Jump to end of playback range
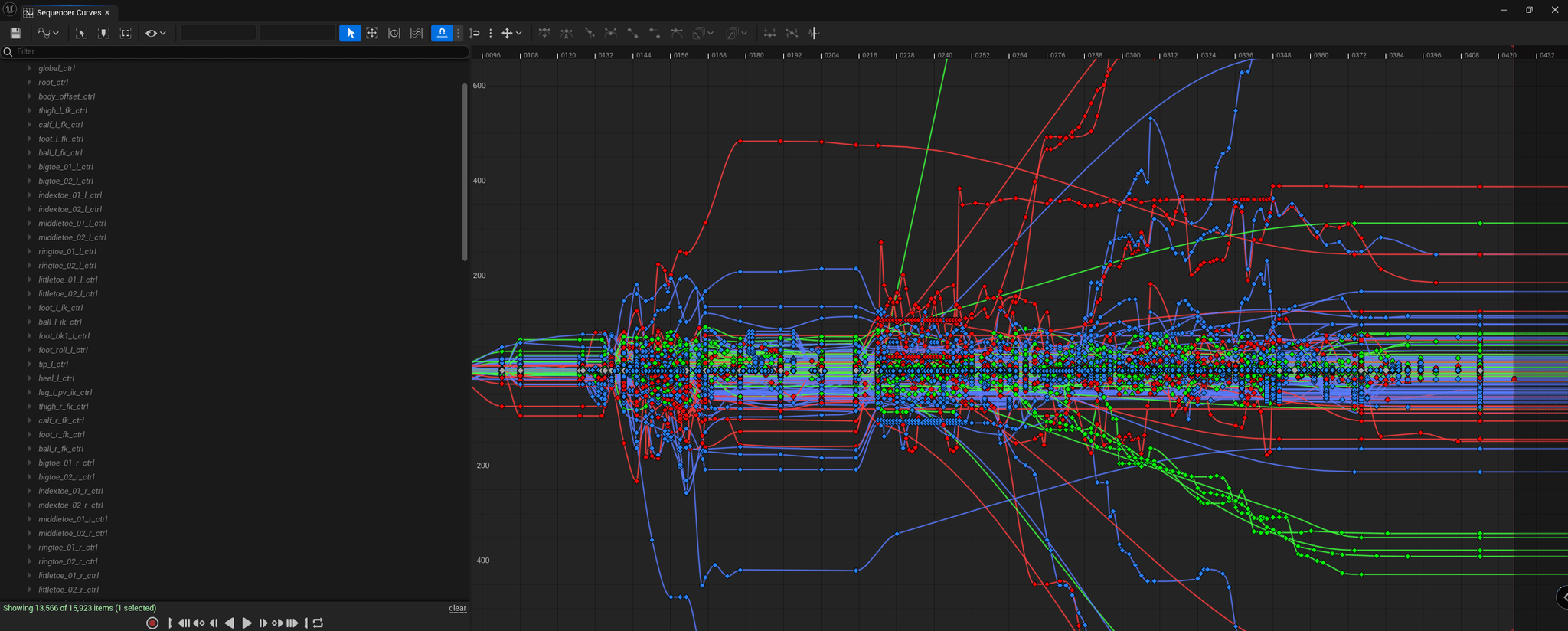Viewport: 1568px width, 631px height. point(292,623)
